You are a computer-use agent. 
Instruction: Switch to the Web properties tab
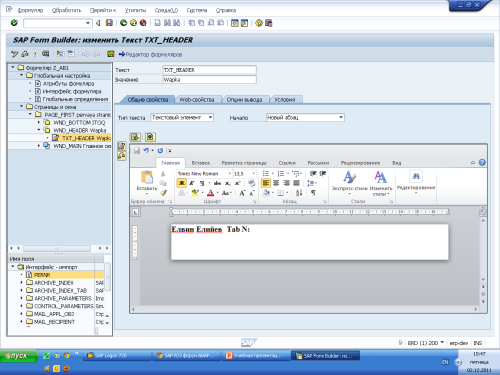point(197,100)
